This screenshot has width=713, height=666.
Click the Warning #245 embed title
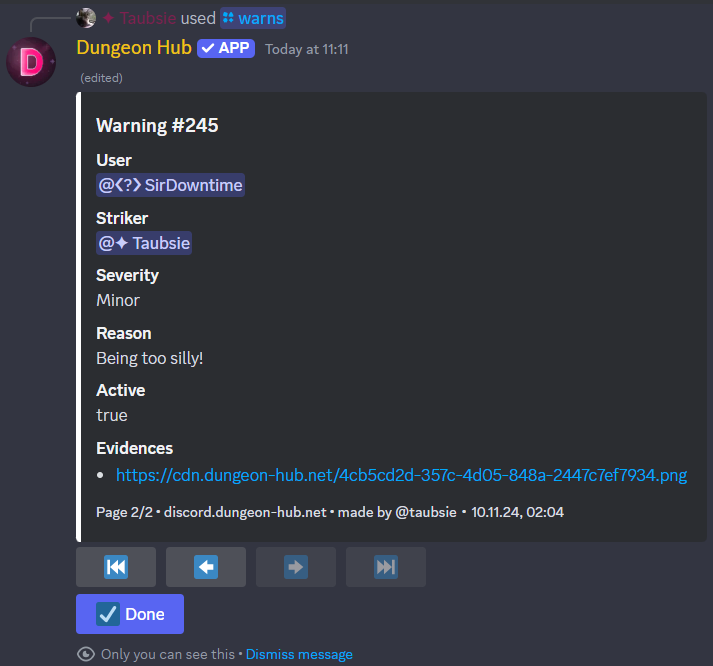157,125
